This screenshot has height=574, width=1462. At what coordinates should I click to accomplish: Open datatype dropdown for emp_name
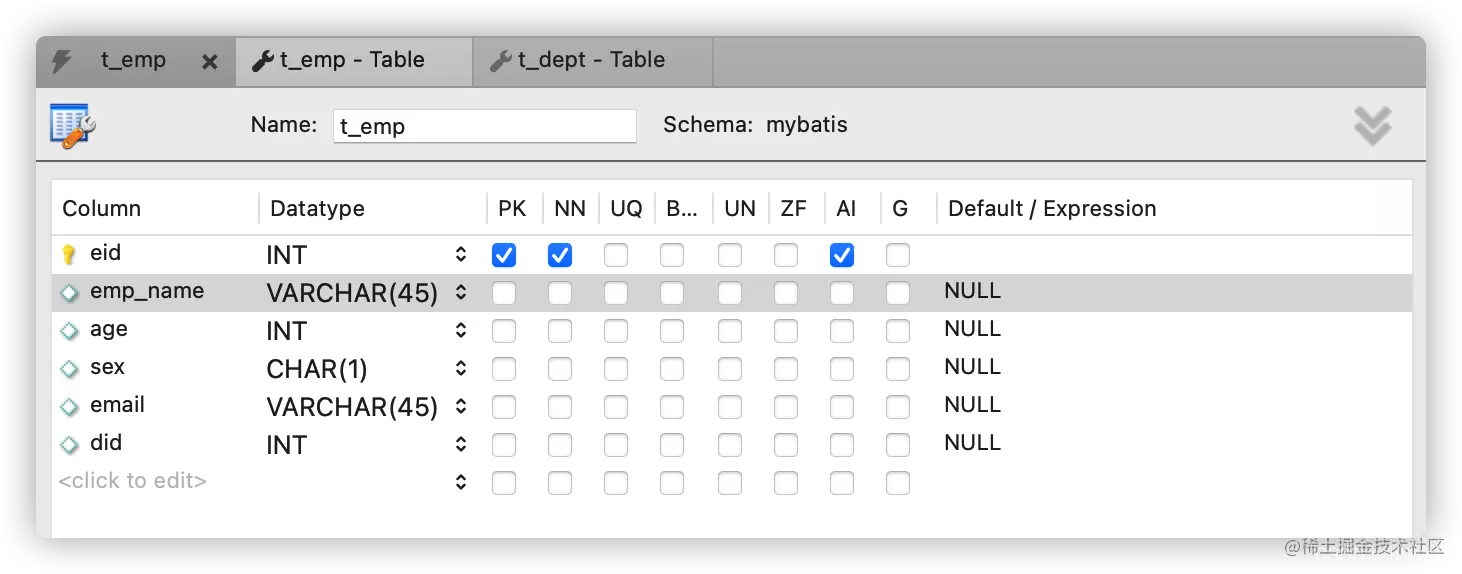tap(461, 293)
